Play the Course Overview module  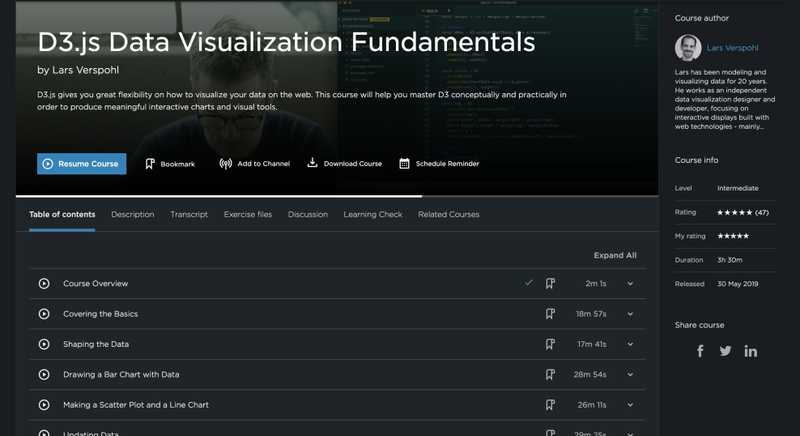click(44, 284)
